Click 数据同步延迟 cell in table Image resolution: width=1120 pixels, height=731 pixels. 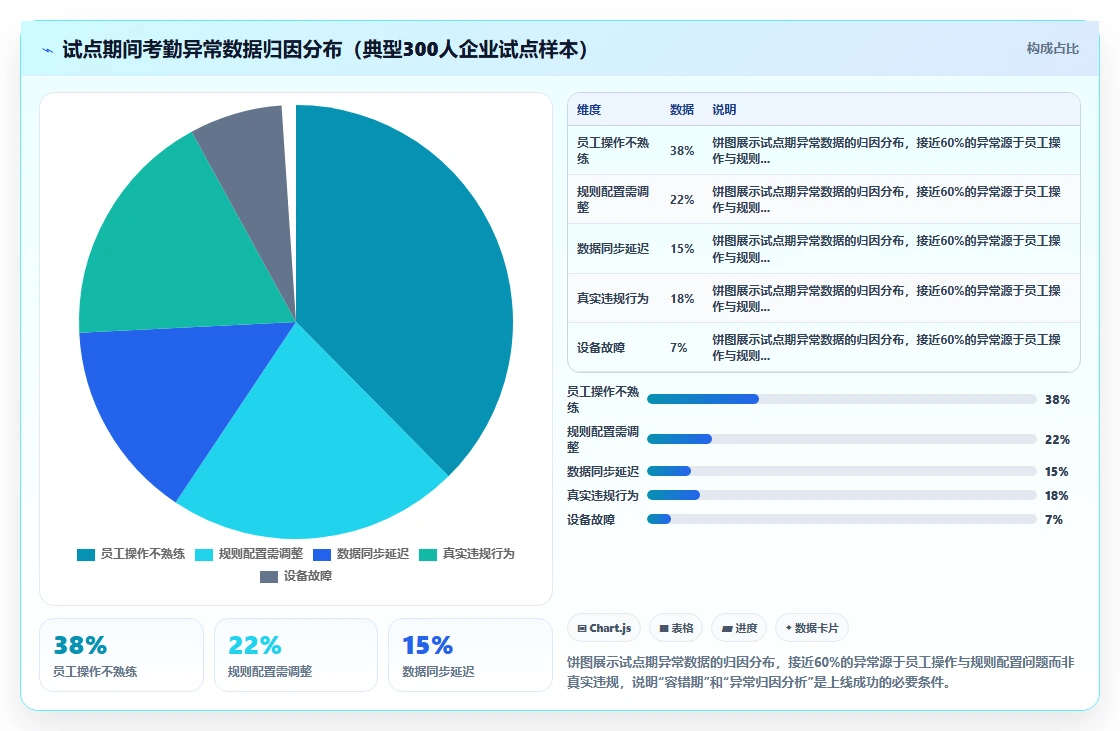point(614,249)
